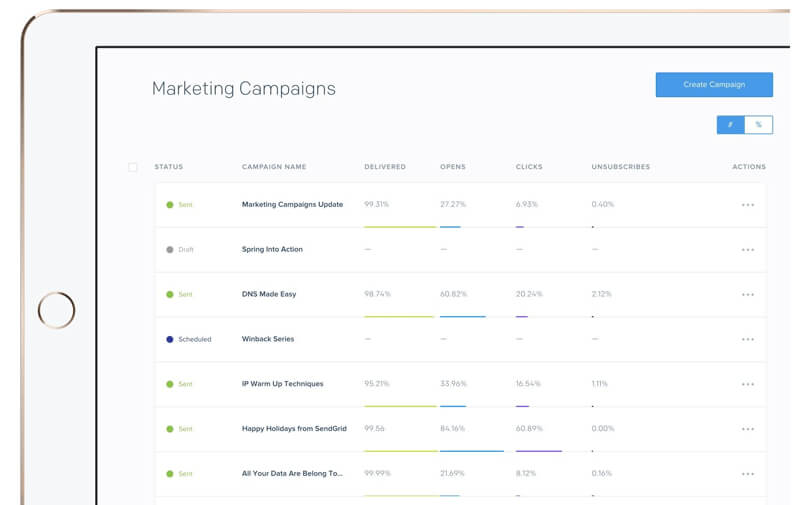The height and width of the screenshot is (505, 800).
Task: Click the 33.96% opens value
Action: (x=454, y=384)
